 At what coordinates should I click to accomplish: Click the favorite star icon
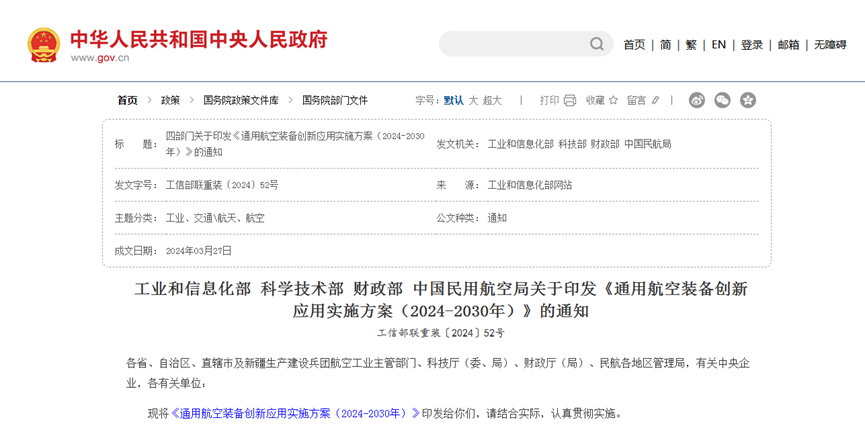(615, 100)
